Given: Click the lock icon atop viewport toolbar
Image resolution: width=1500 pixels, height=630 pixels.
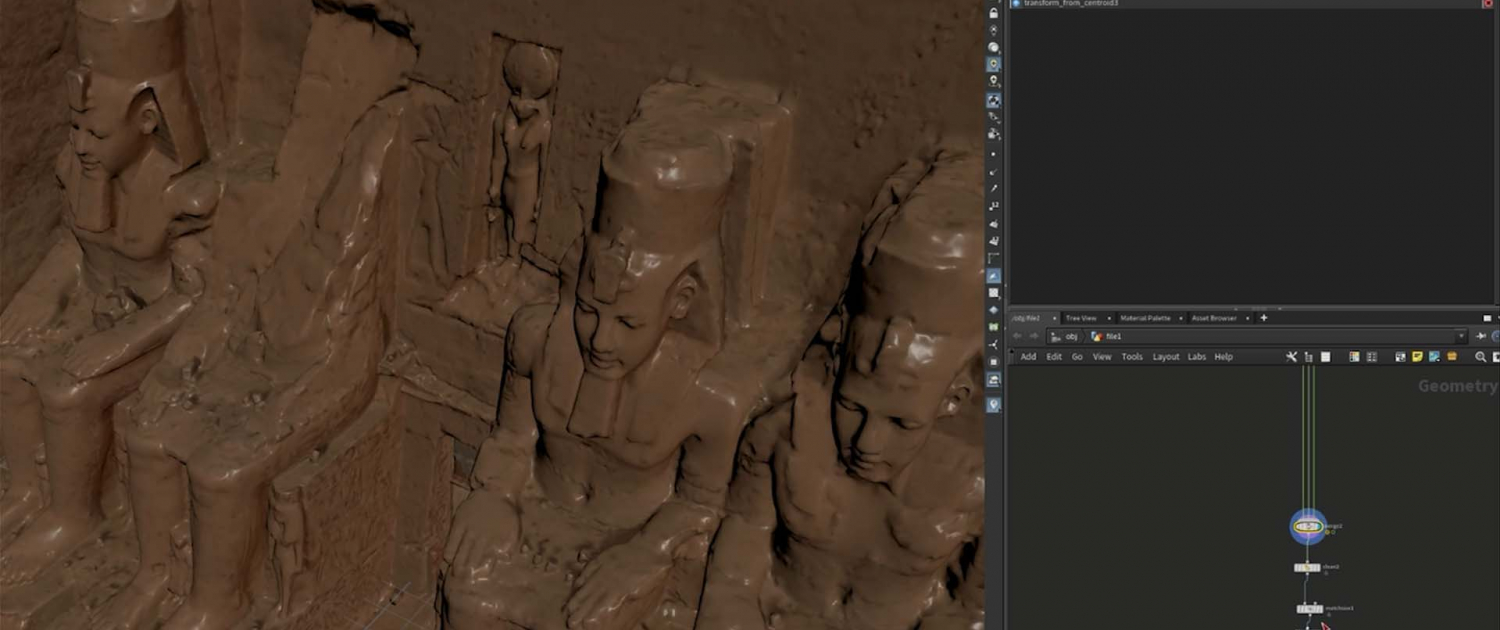Looking at the screenshot, I should [993, 14].
